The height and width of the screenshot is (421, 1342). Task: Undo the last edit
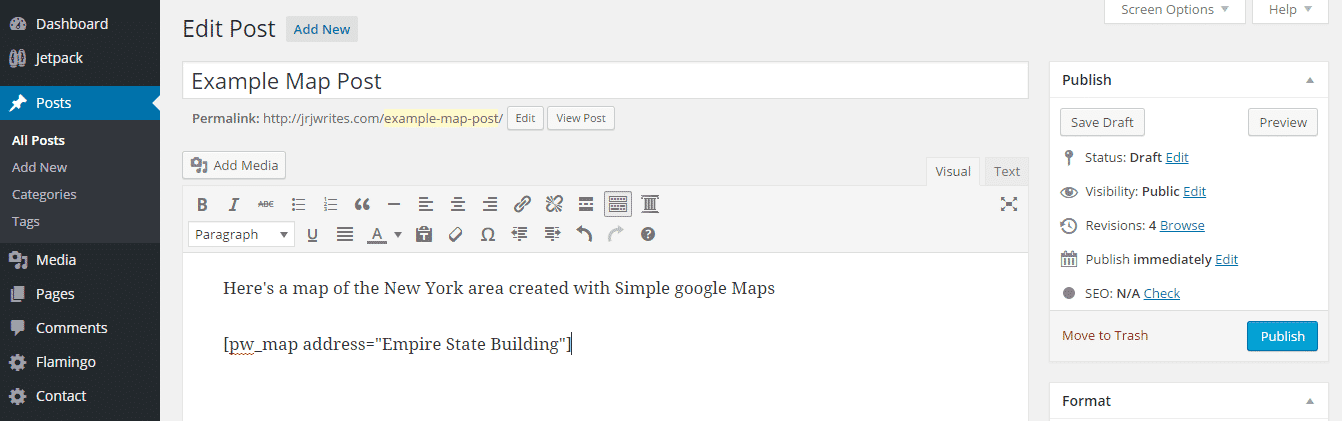click(x=584, y=234)
